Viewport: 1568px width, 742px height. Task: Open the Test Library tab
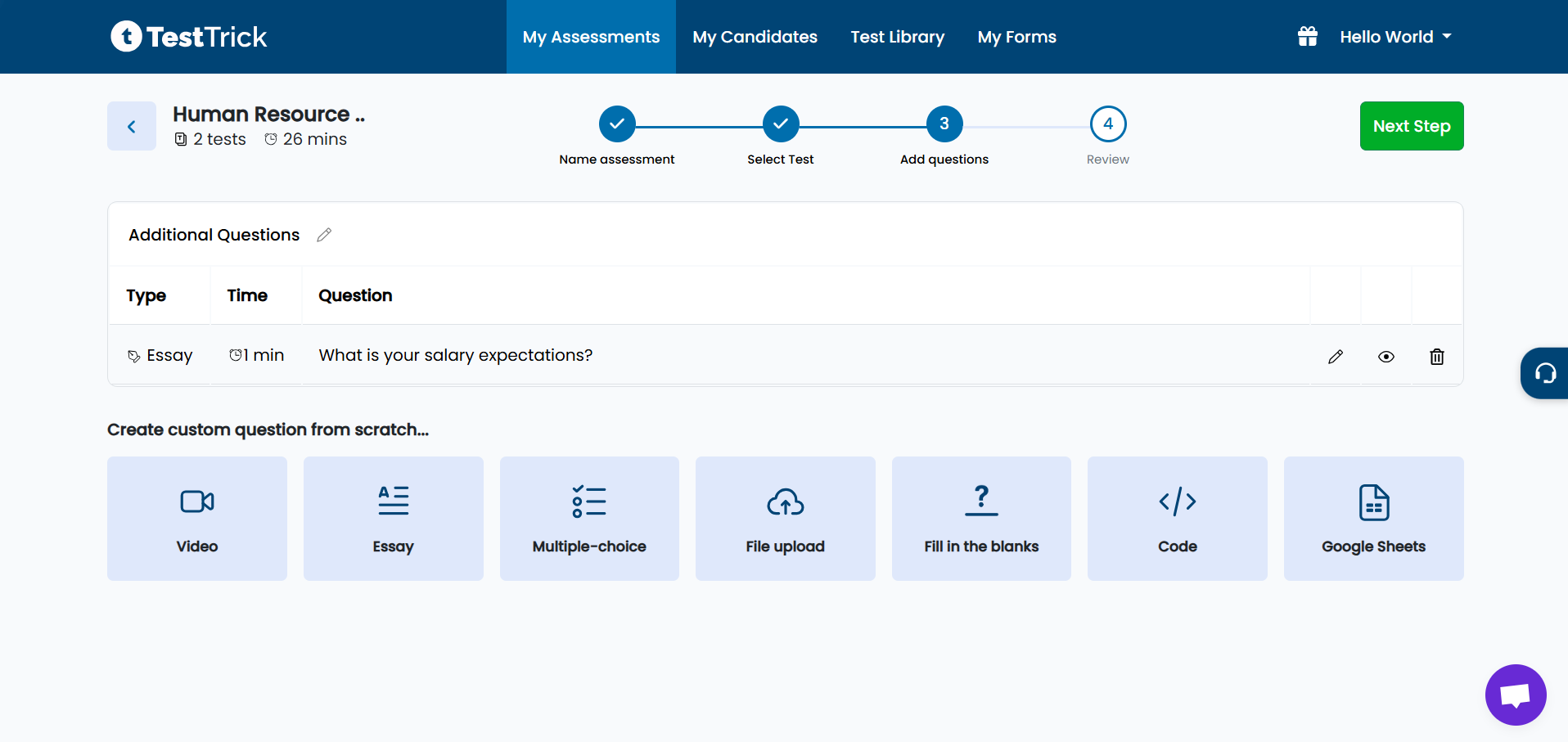pos(898,37)
